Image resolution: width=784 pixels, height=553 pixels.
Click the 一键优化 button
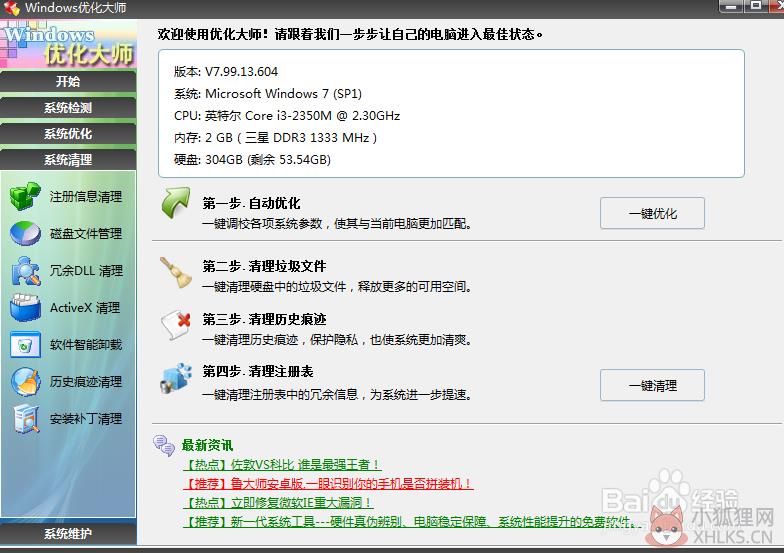652,214
